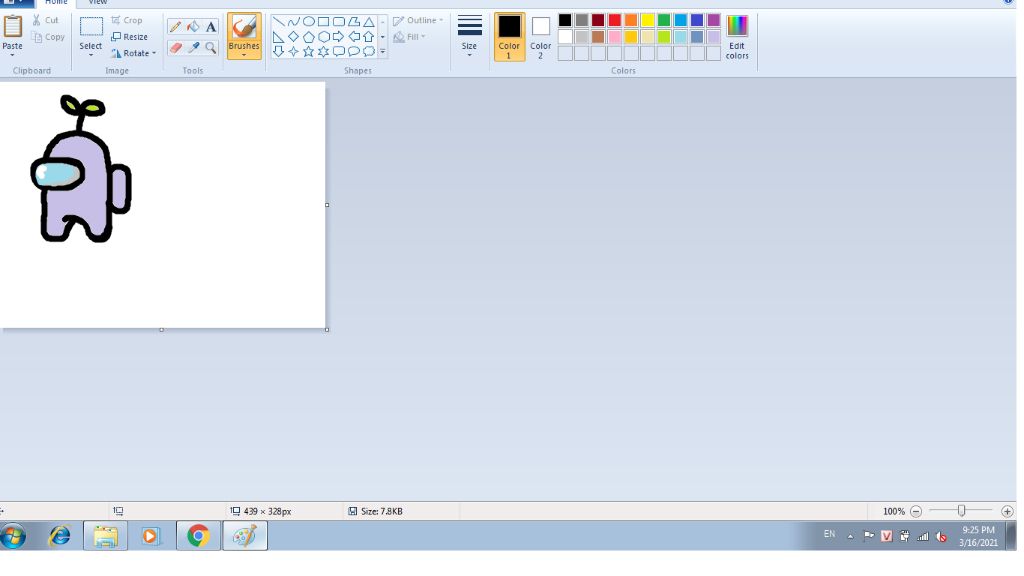Pick the lavender color swatch
The height and width of the screenshot is (576, 1024).
pos(713,37)
